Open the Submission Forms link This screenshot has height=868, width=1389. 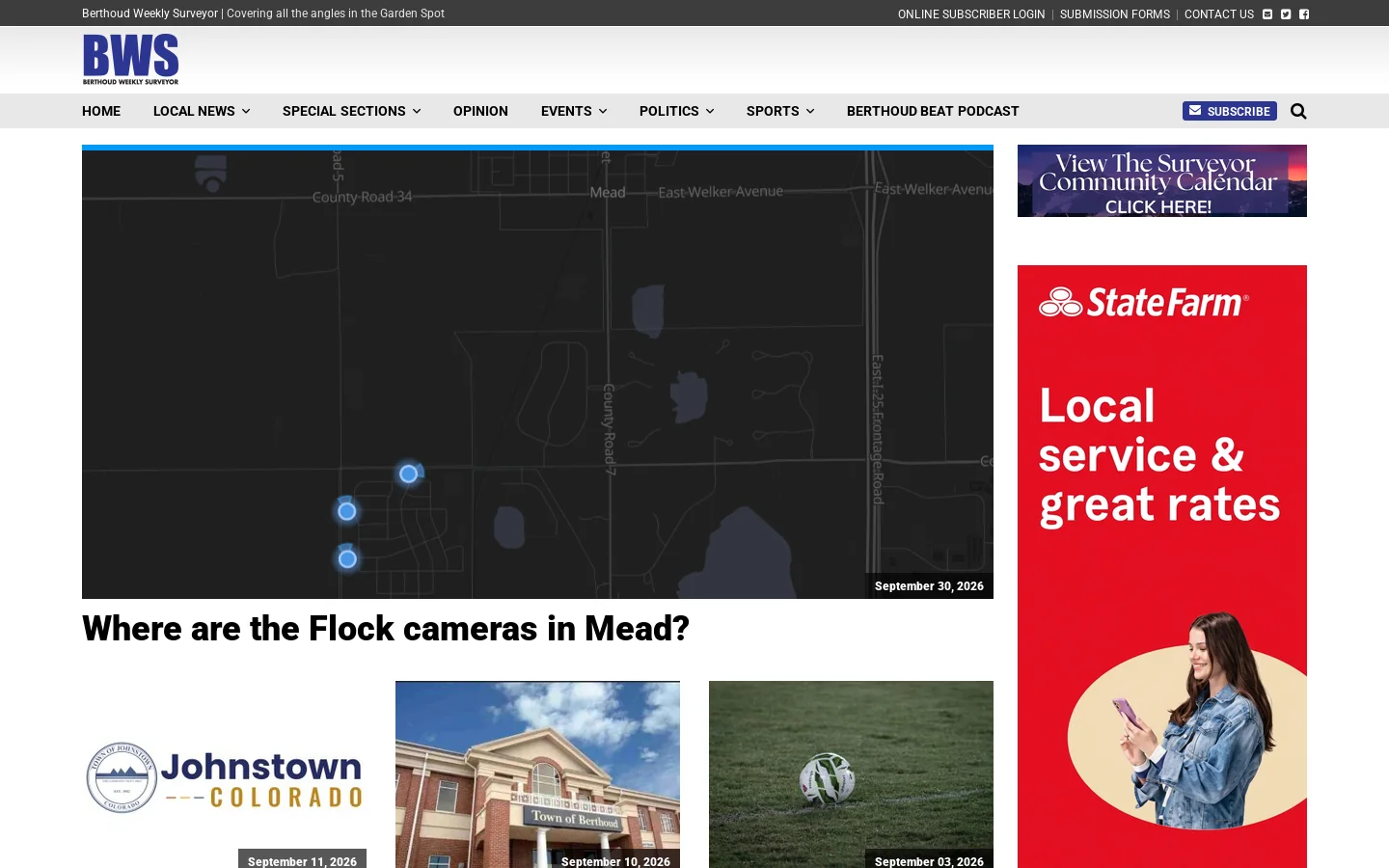[1115, 14]
